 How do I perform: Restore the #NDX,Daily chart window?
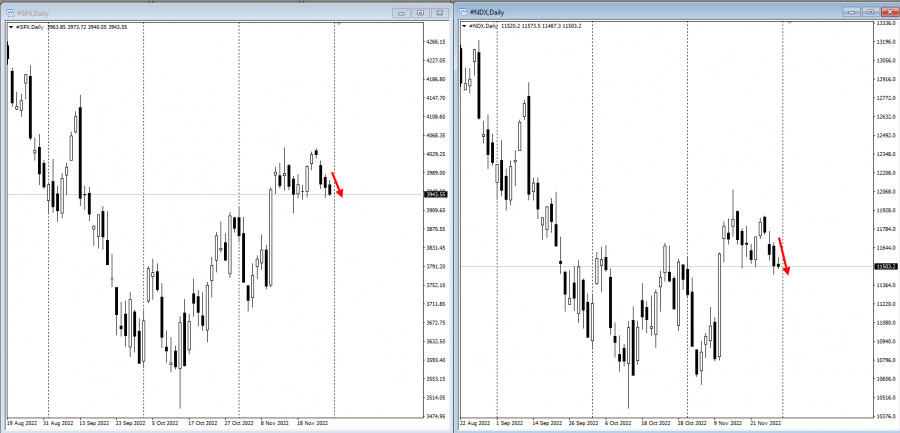[x=870, y=12]
